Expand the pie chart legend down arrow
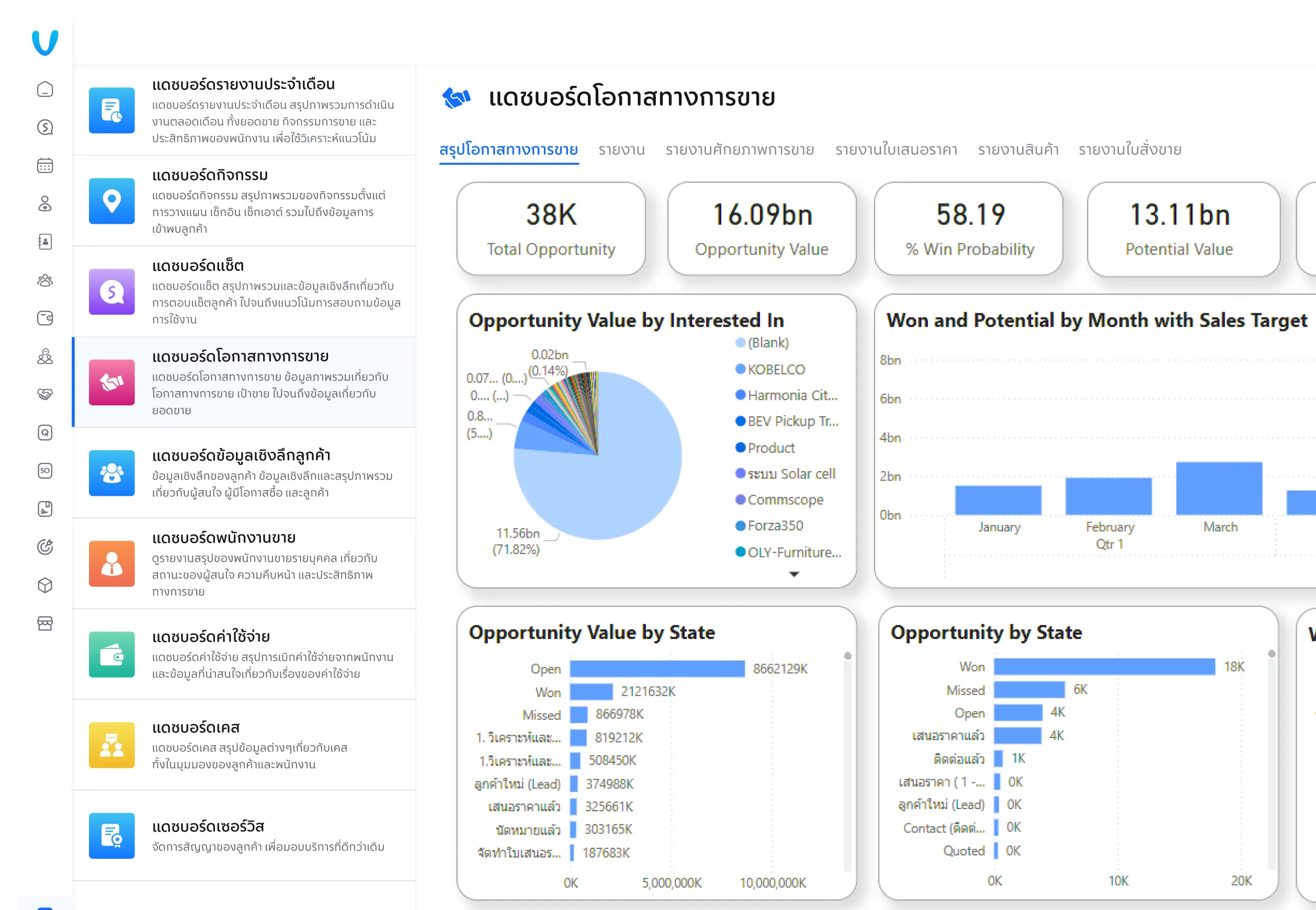1316x910 pixels. [793, 574]
